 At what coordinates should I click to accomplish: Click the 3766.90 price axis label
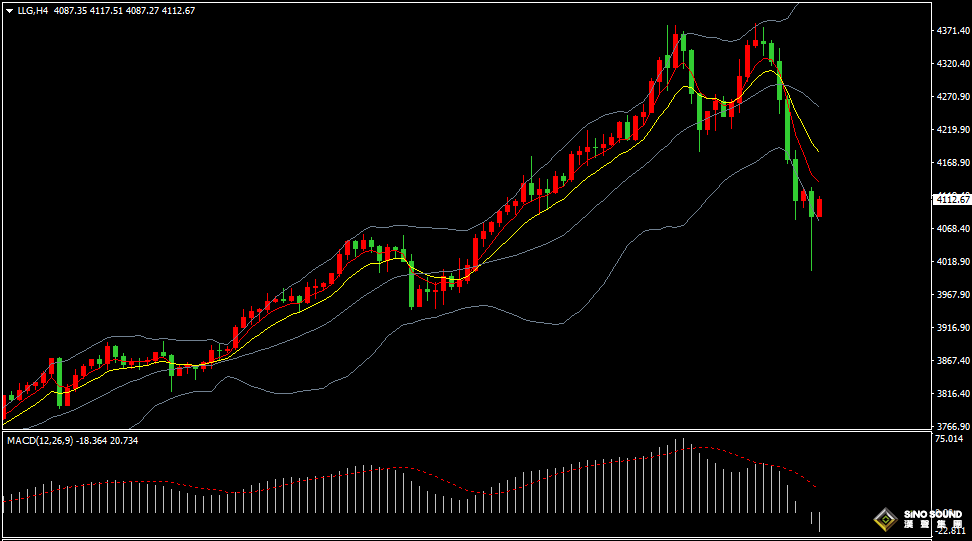tap(952, 426)
